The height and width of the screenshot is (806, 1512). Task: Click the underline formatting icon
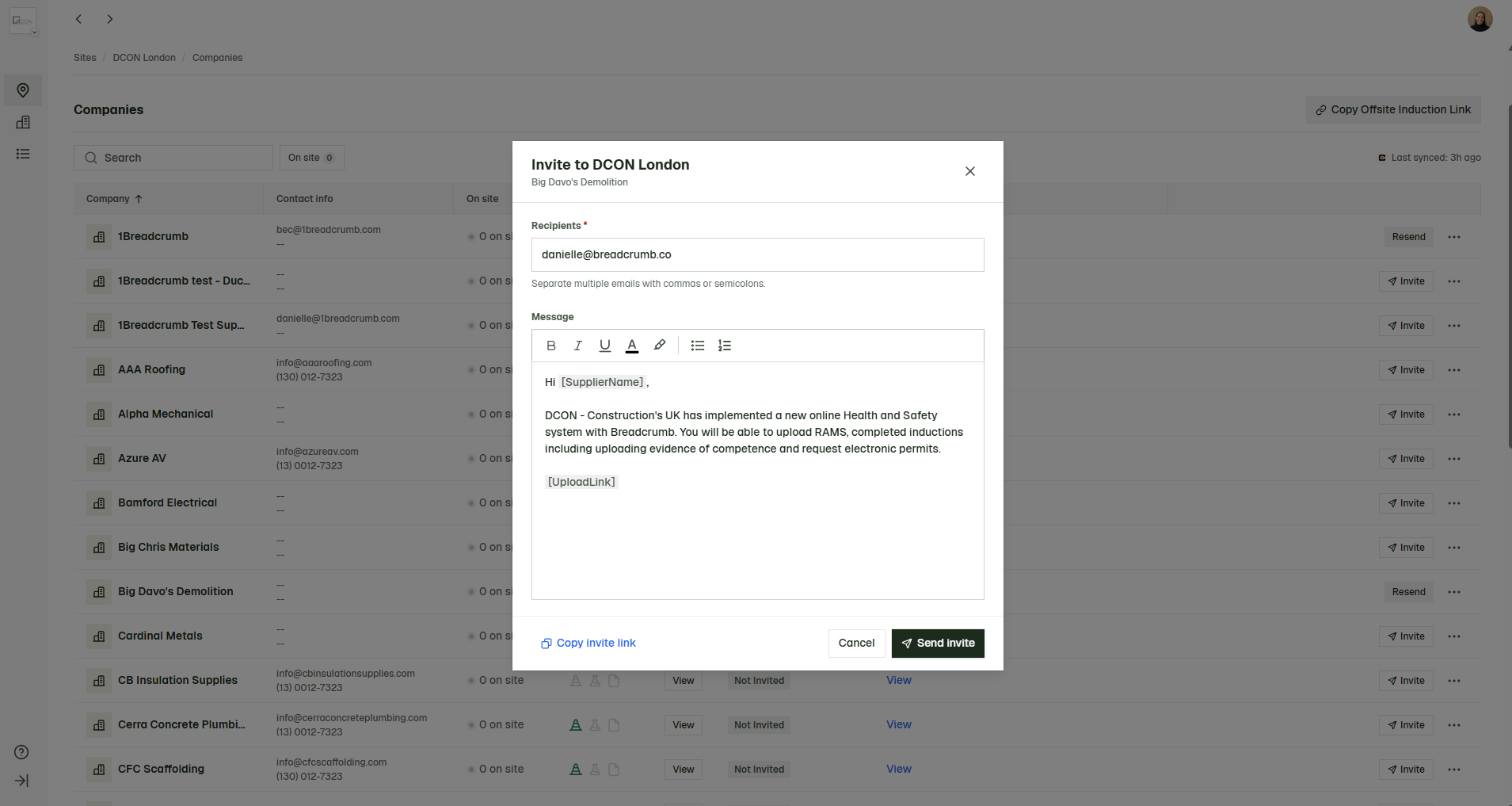(x=605, y=346)
